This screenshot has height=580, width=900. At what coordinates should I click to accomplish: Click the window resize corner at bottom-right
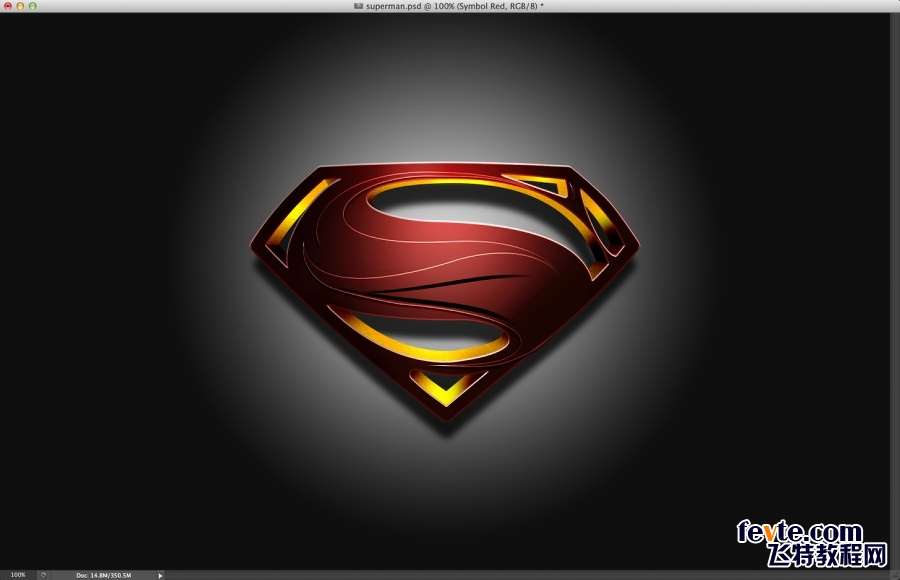click(x=894, y=575)
